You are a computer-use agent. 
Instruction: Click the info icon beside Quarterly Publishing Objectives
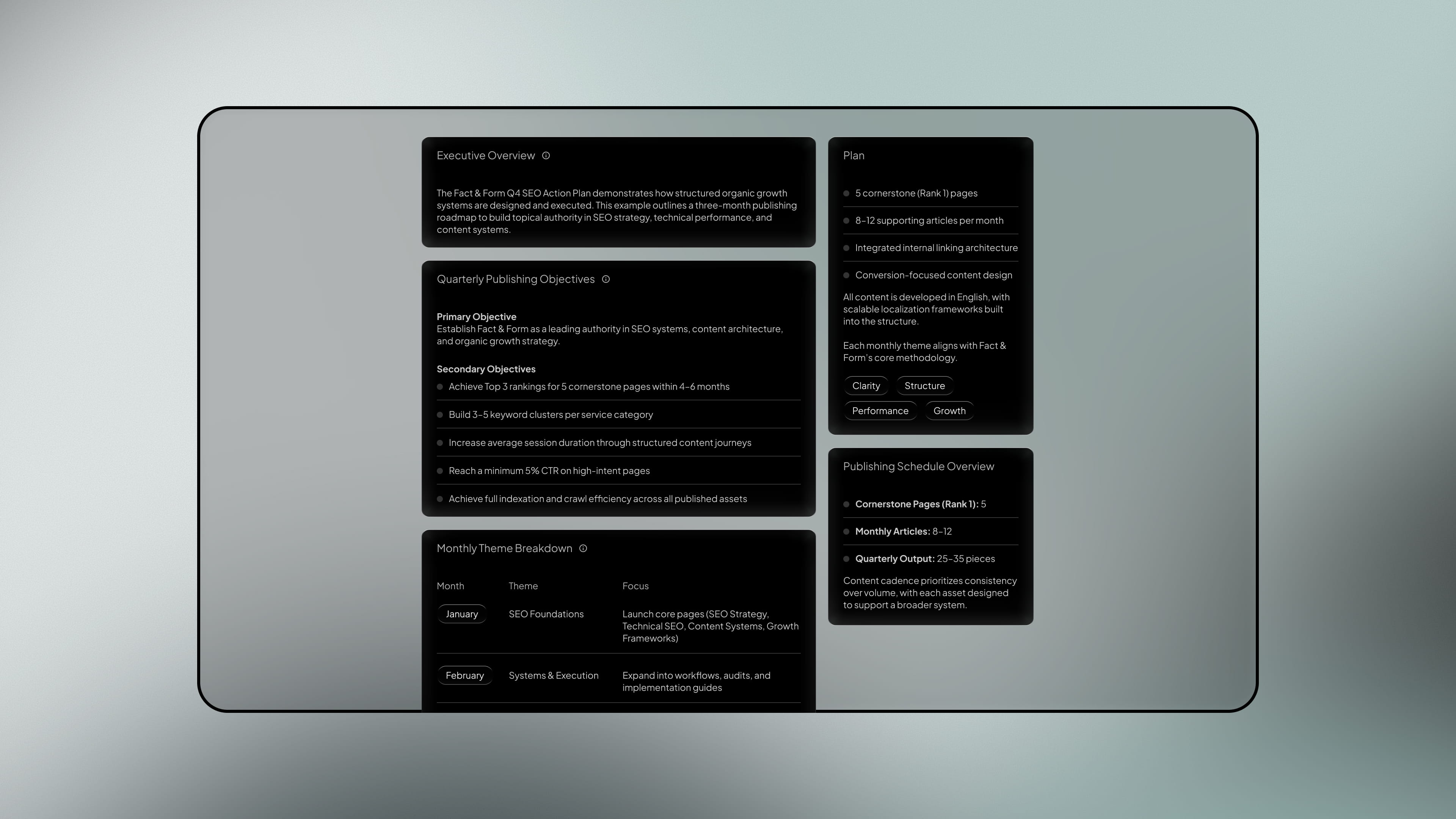(606, 279)
